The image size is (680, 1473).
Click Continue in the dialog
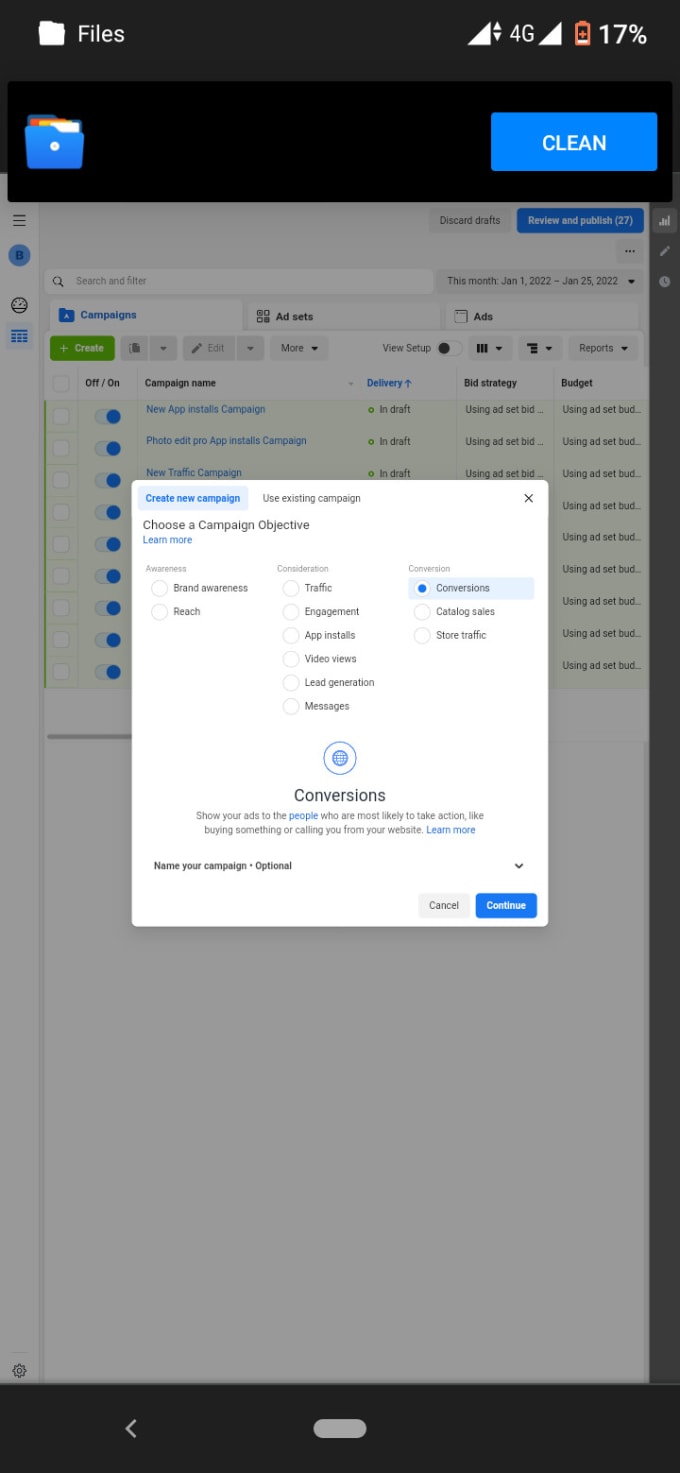pos(506,905)
